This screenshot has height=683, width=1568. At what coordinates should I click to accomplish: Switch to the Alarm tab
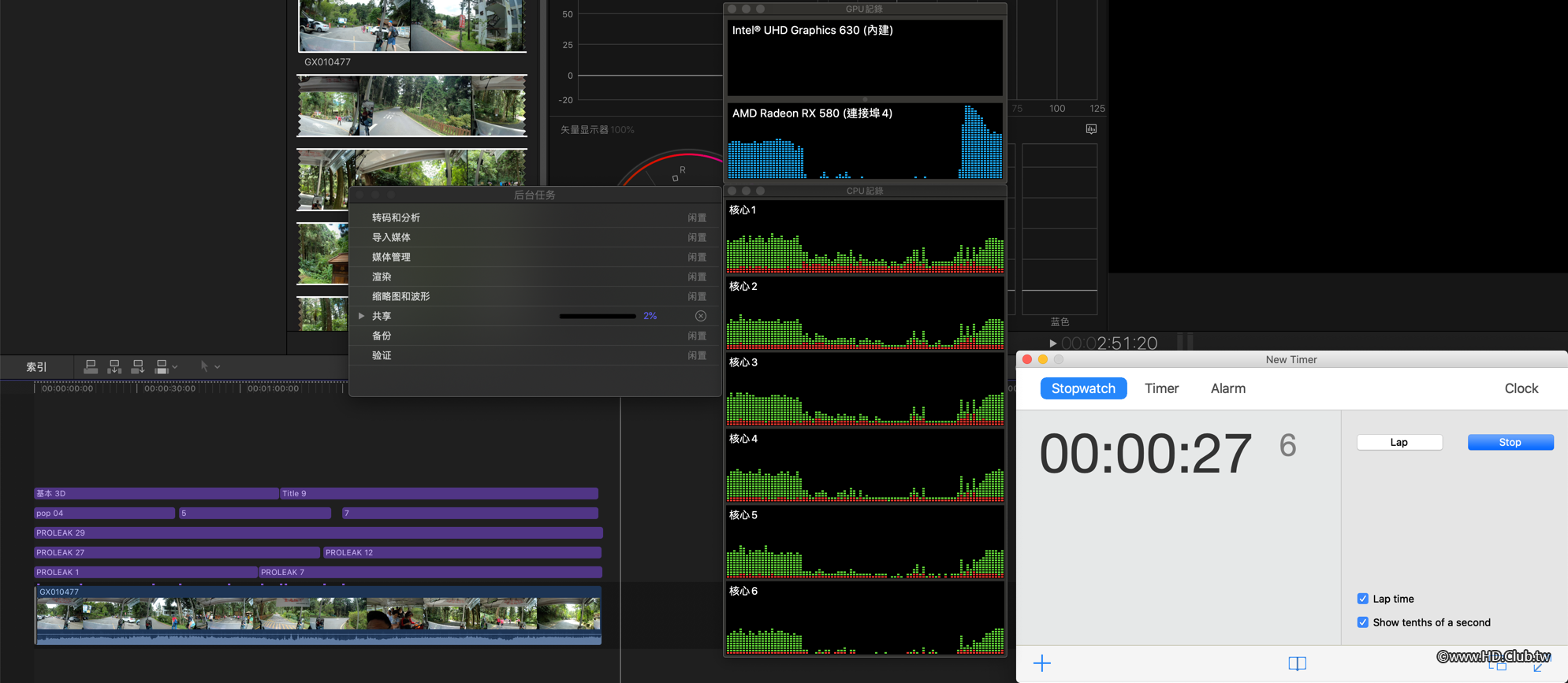(1227, 388)
